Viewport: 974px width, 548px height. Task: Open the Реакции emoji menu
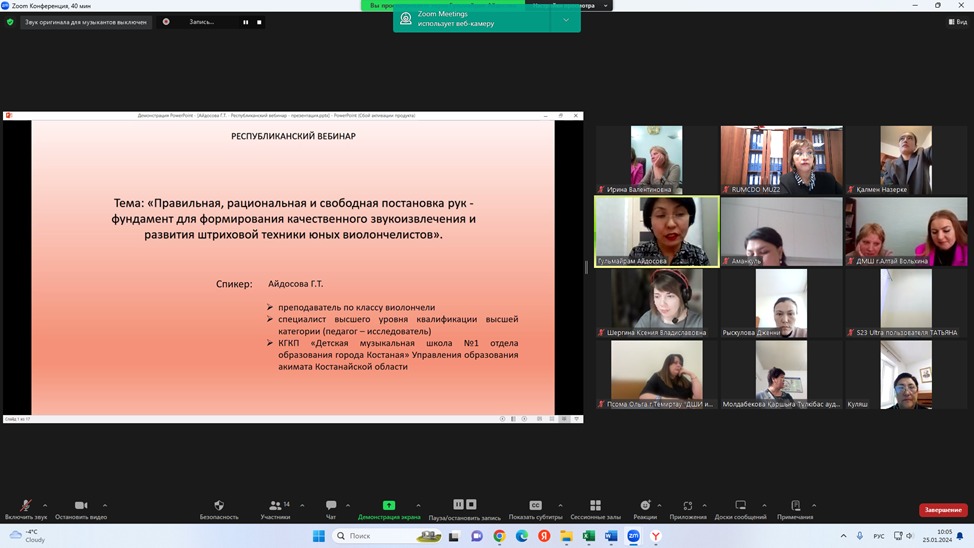[x=645, y=509]
